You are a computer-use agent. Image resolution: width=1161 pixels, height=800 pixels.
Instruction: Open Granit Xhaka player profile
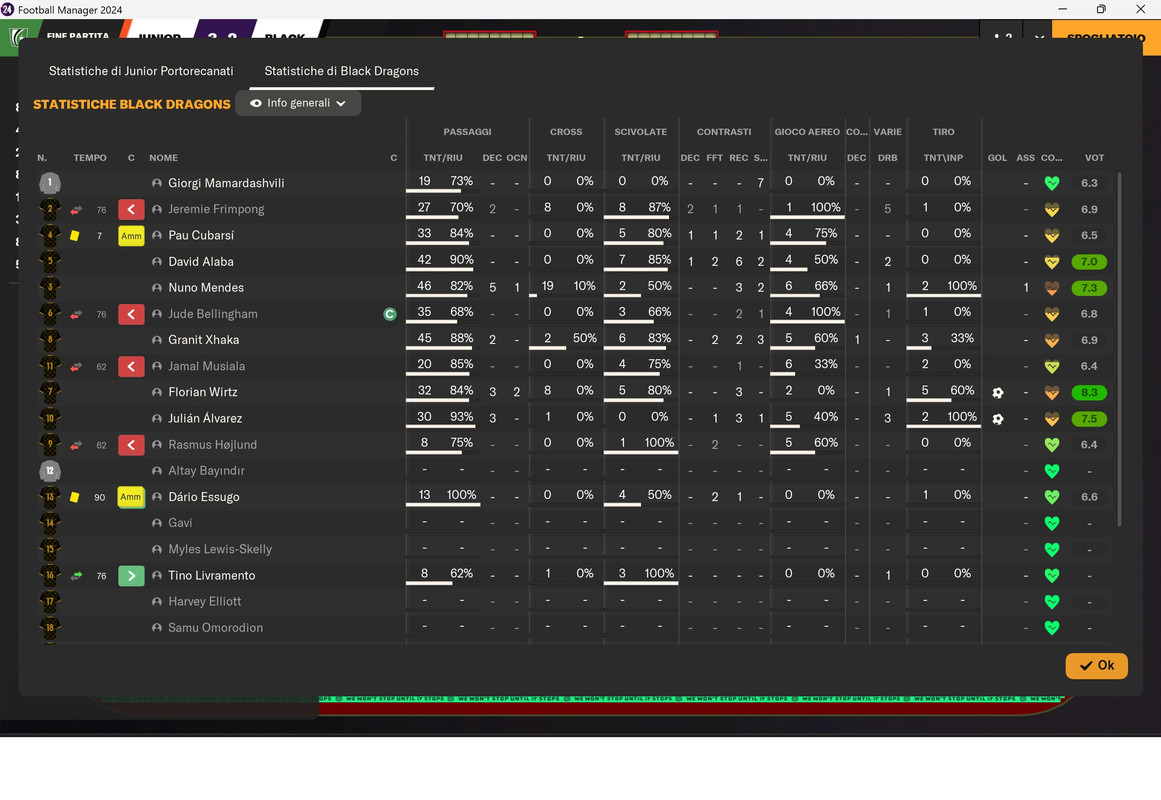tap(204, 340)
